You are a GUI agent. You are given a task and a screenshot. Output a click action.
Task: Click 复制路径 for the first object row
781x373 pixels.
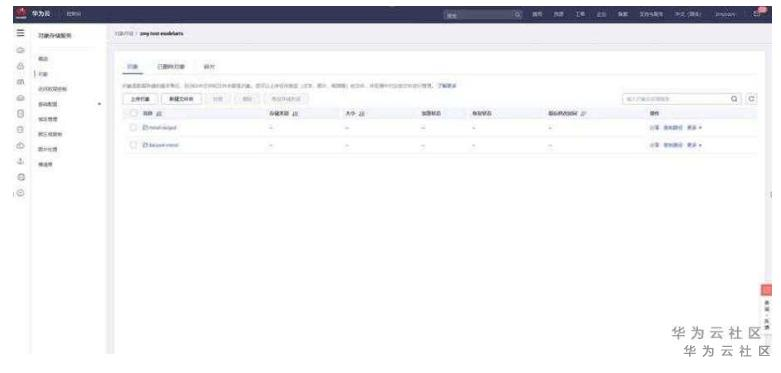(673, 128)
